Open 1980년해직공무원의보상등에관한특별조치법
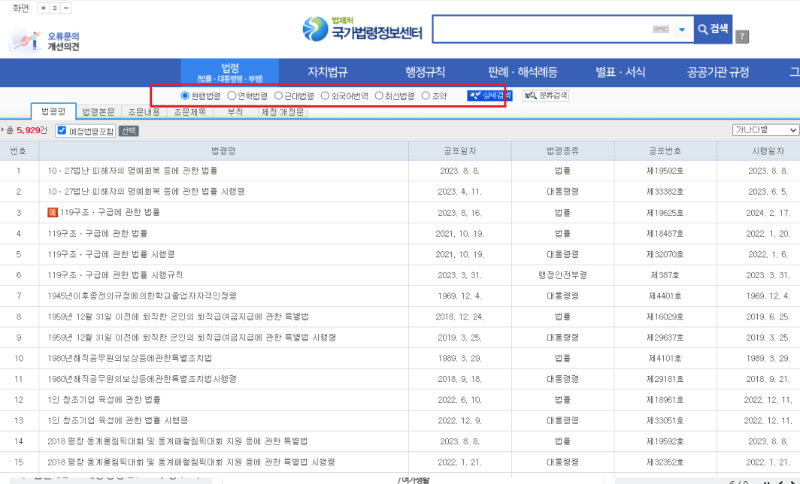 coord(130,358)
